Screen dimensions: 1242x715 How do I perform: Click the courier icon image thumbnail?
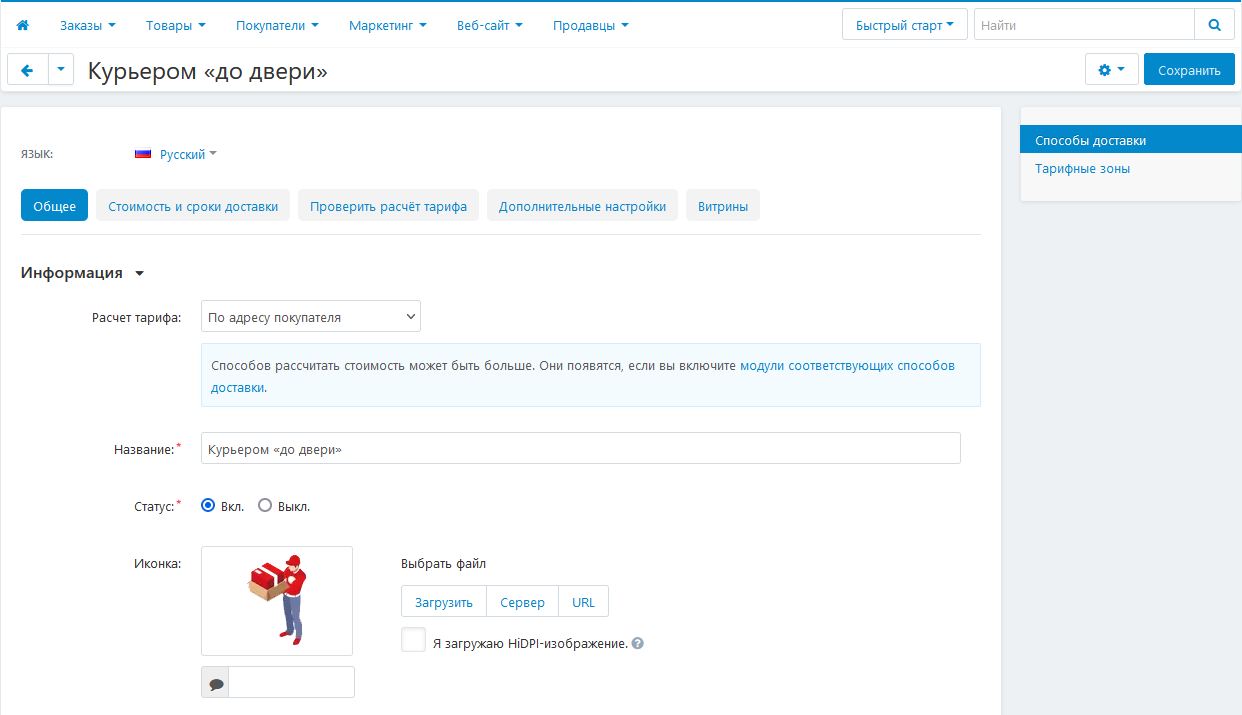click(277, 600)
